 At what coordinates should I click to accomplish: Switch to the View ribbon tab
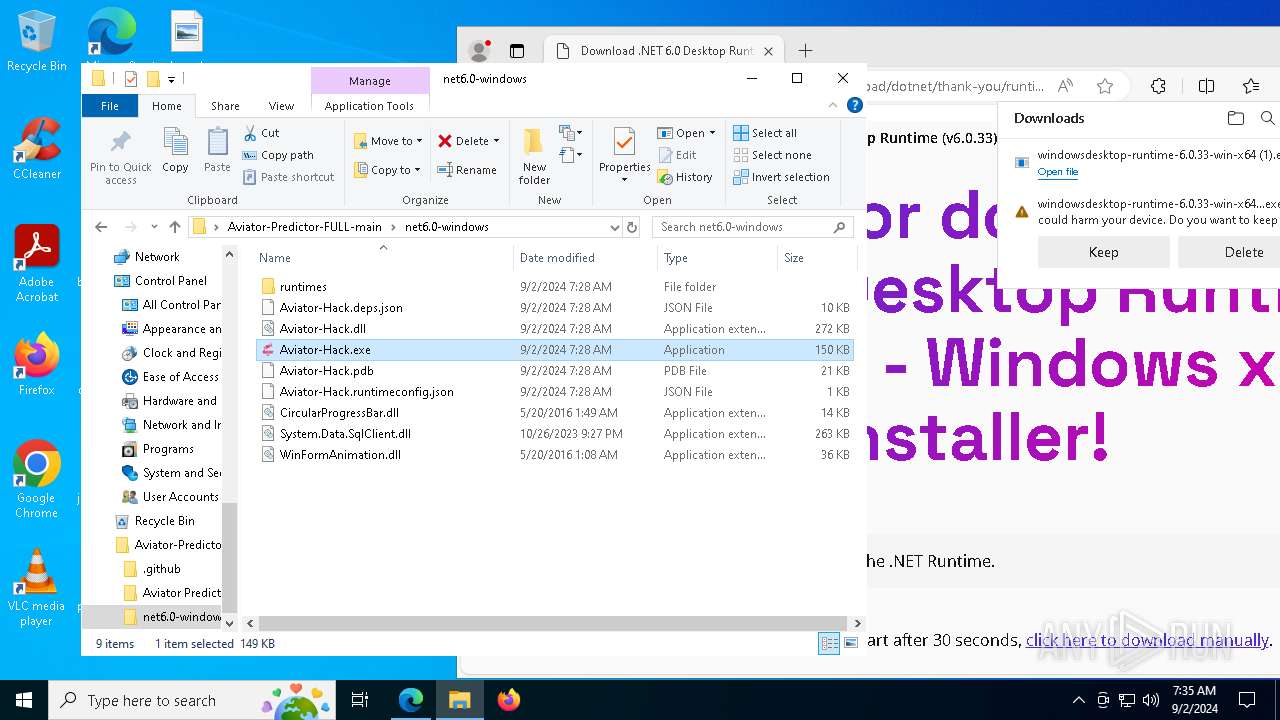[x=281, y=106]
